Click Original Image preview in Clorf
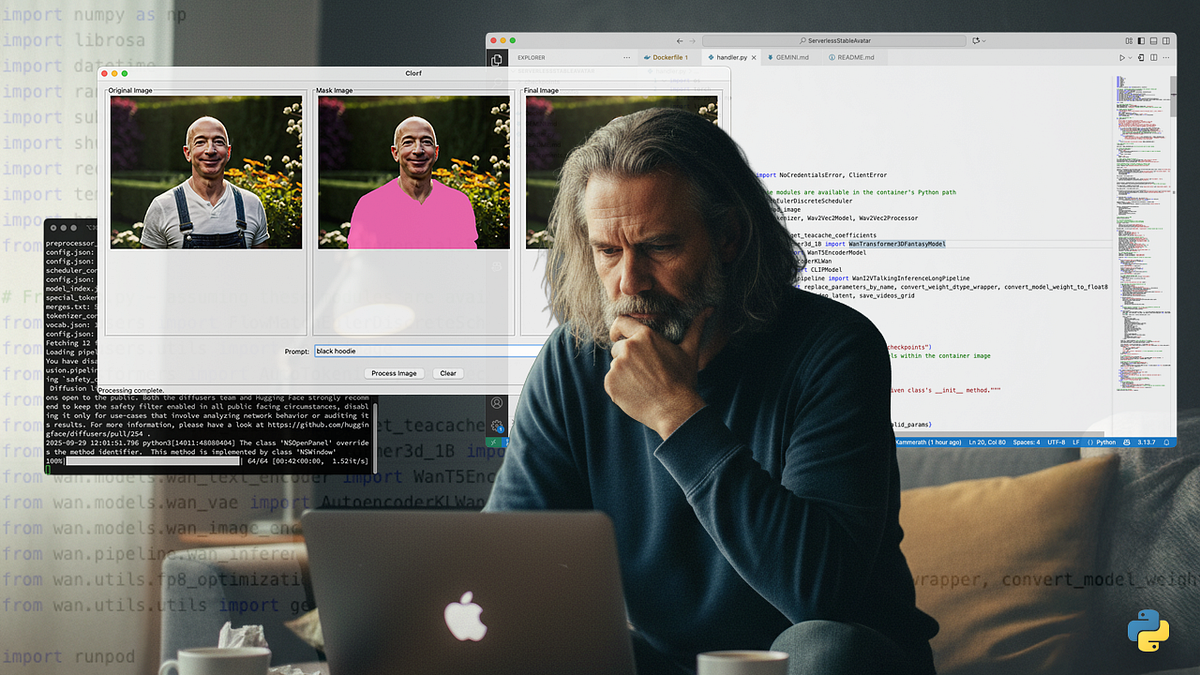The height and width of the screenshot is (675, 1200). coord(206,172)
